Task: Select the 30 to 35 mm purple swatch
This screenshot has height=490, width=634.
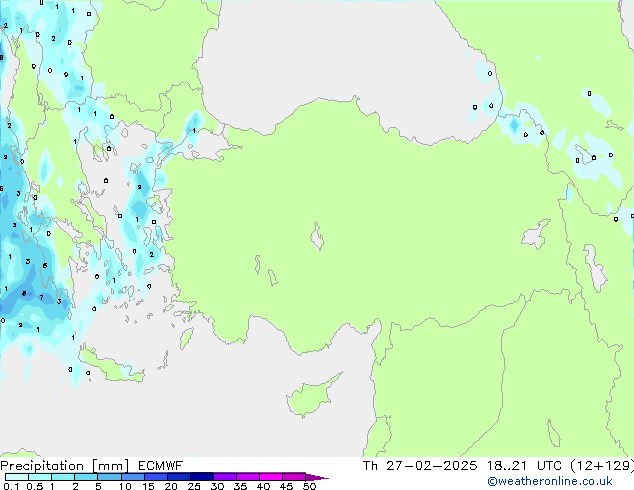Action: point(225,477)
